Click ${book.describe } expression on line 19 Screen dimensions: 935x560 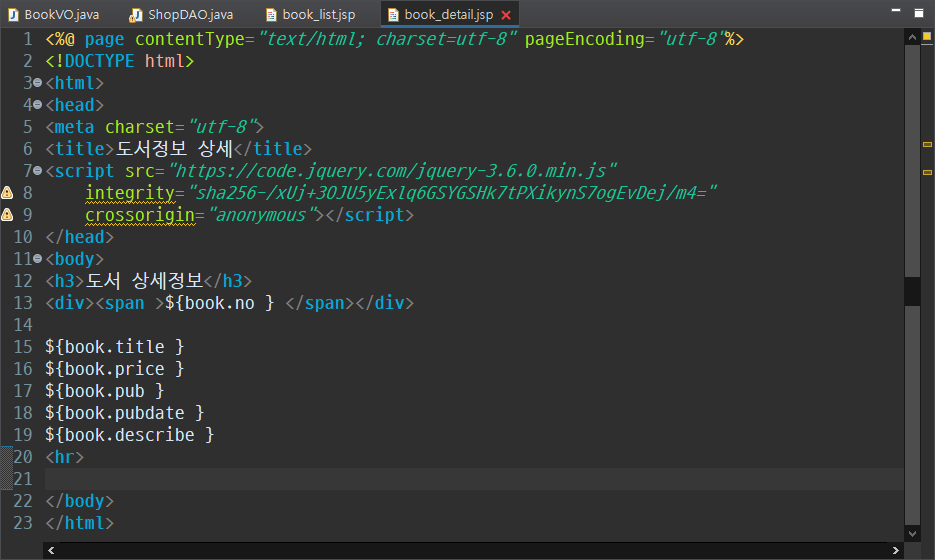(x=129, y=435)
